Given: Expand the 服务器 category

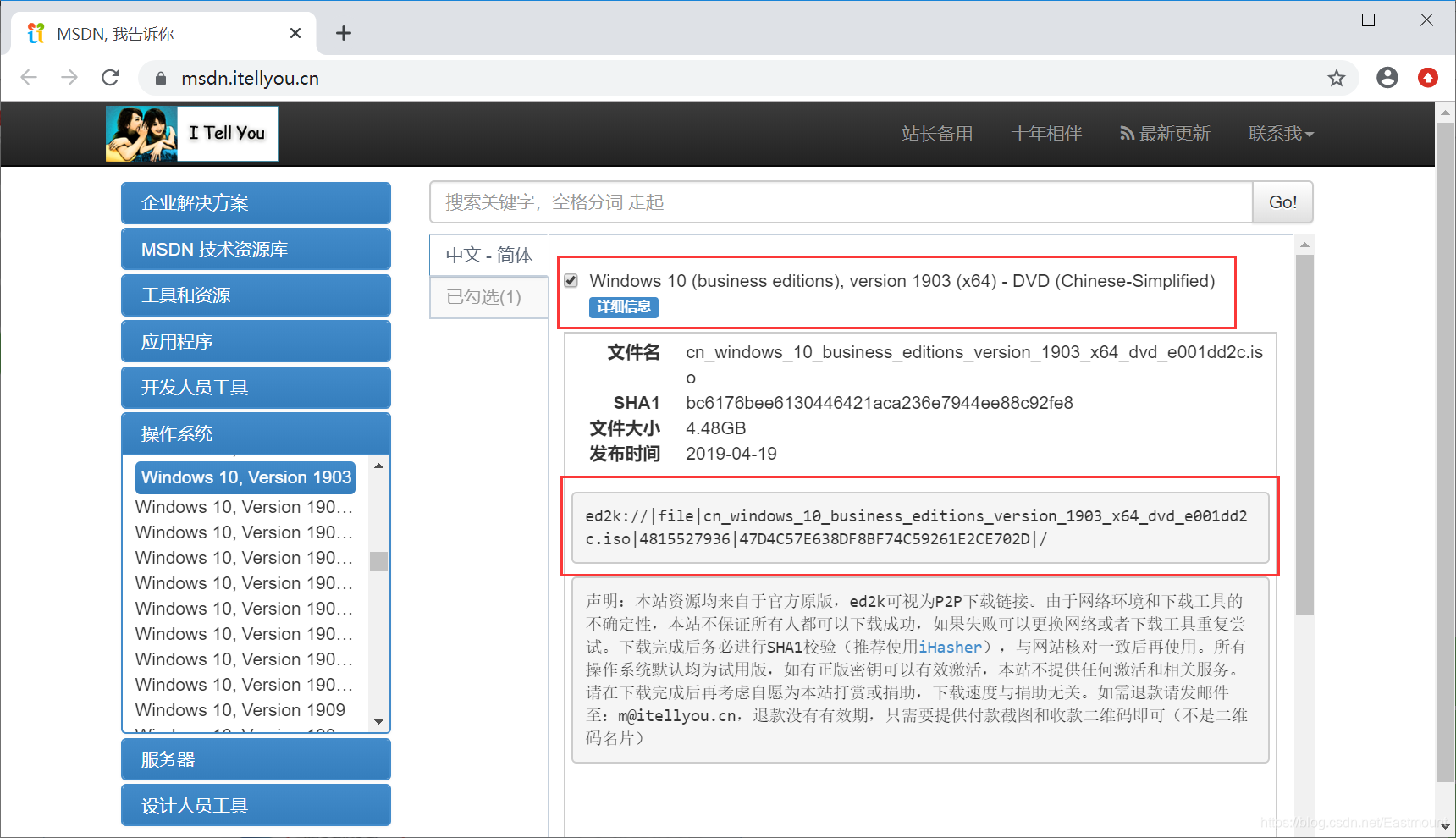Looking at the screenshot, I should [x=256, y=759].
